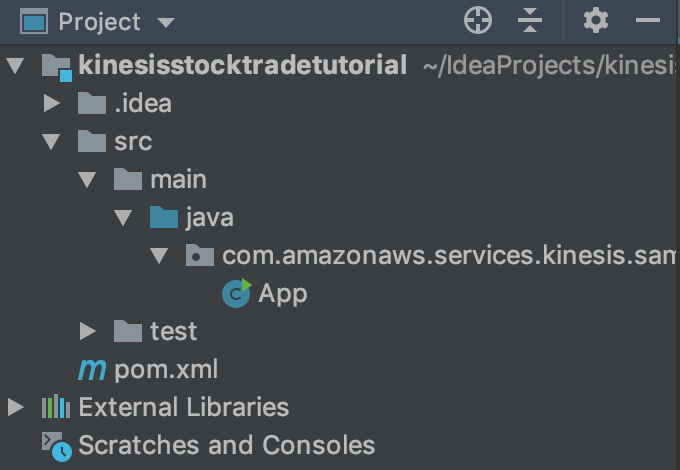This screenshot has width=680, height=470.
Task: Collapse the src folder arrow
Action: (52, 141)
